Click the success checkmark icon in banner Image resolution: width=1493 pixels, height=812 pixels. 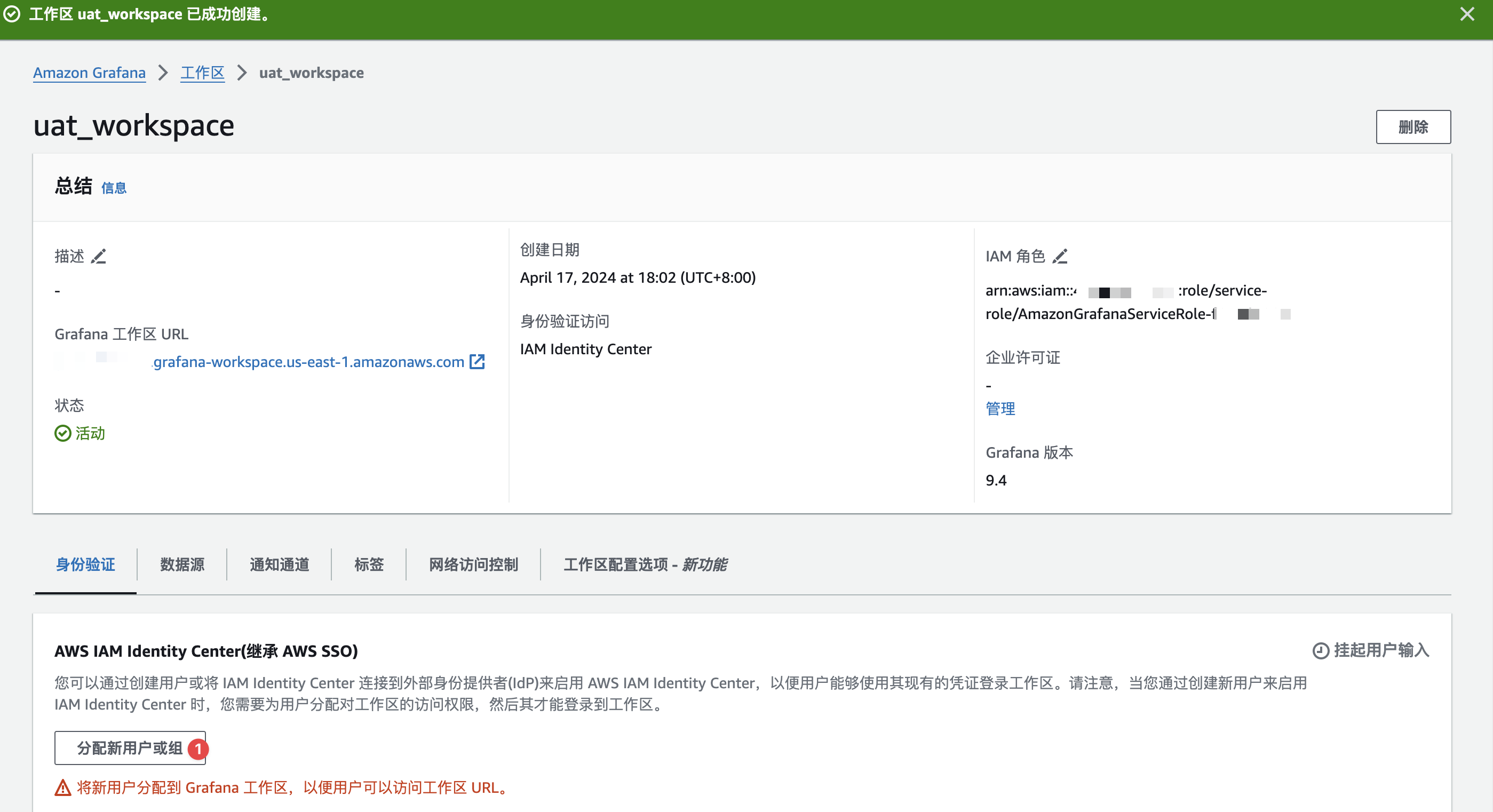click(x=12, y=14)
